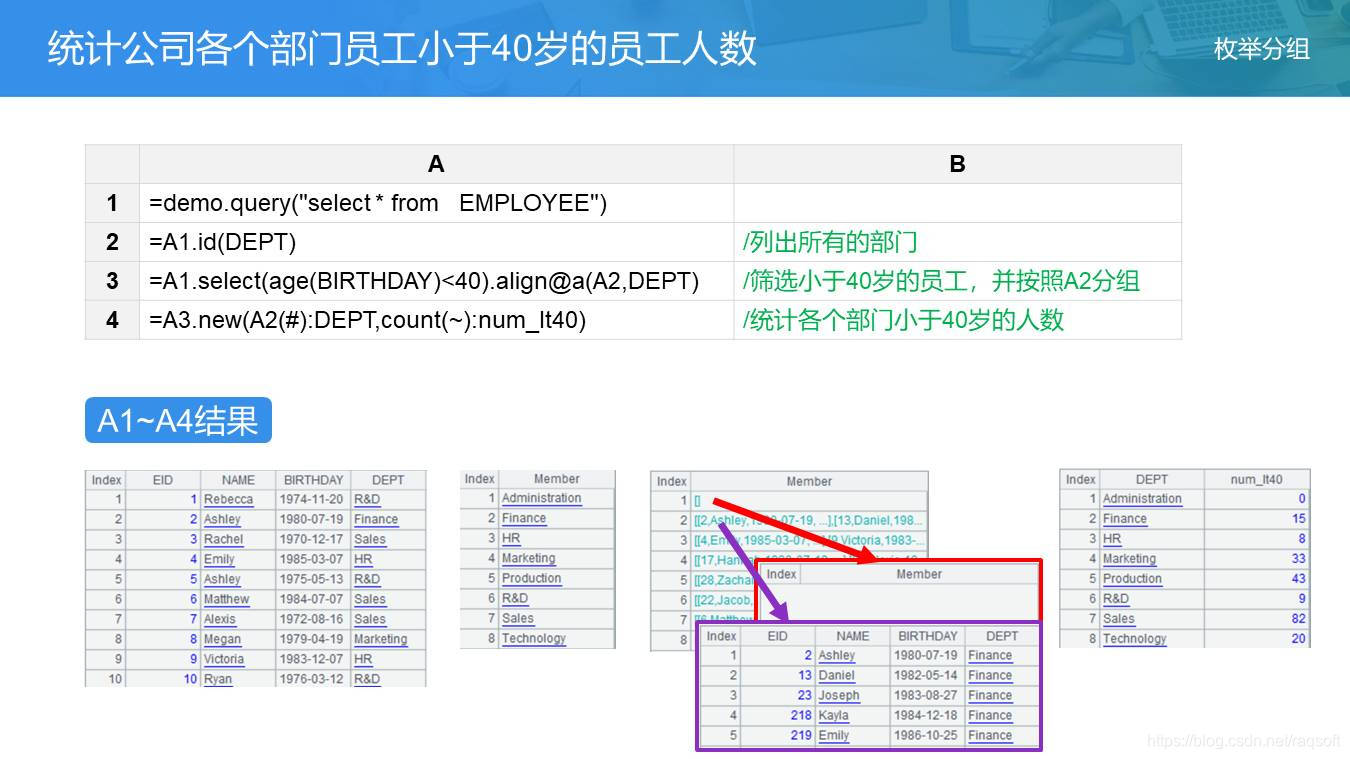The width and height of the screenshot is (1350, 759).
Task: Select row header 3 of code grid
Action: 112,281
